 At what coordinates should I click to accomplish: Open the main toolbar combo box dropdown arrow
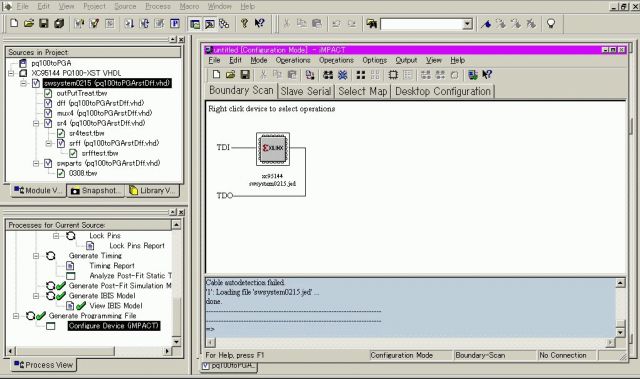pos(467,24)
